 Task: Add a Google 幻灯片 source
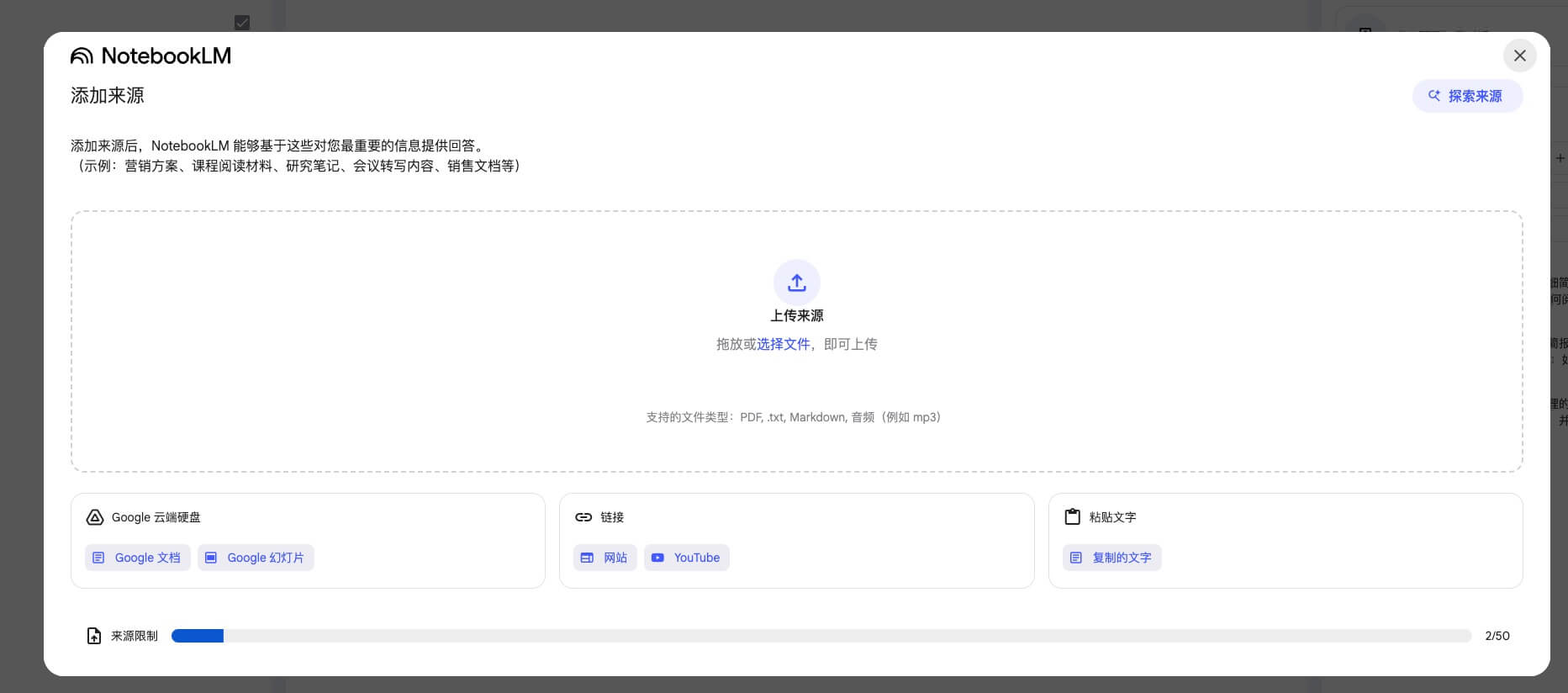coord(256,558)
